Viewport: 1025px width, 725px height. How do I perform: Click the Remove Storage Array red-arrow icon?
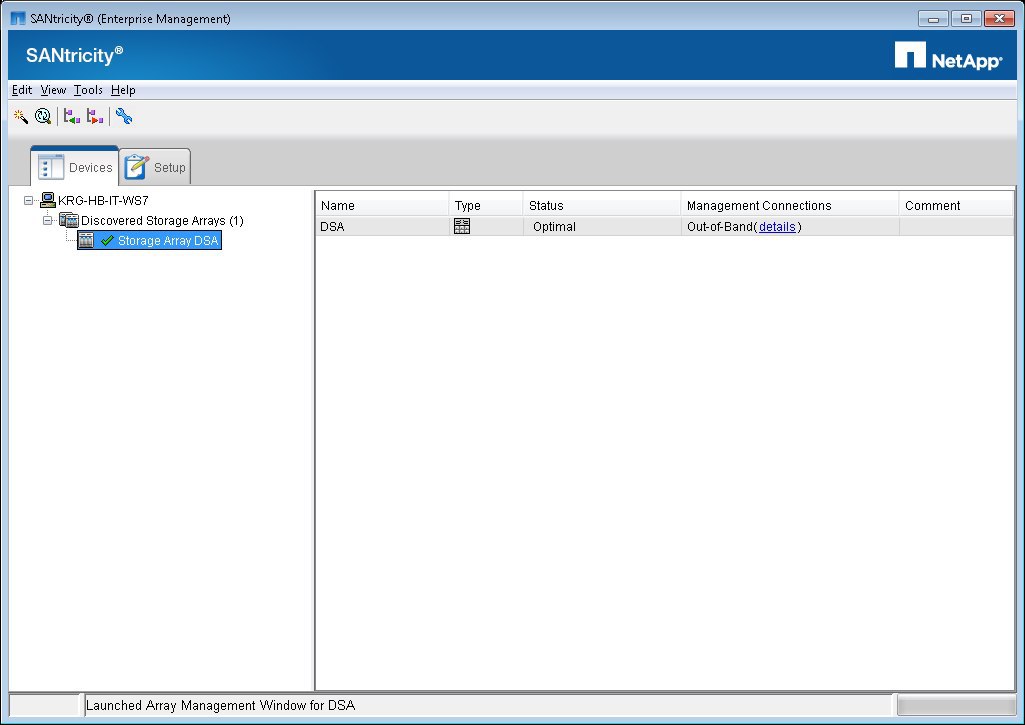point(95,116)
